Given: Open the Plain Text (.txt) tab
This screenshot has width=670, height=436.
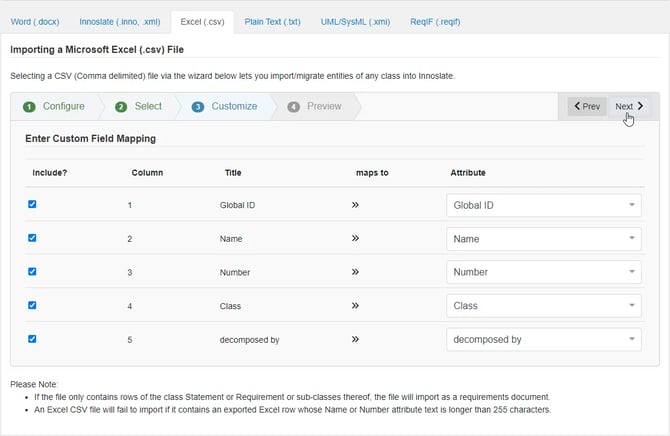Looking at the screenshot, I should coord(273,22).
